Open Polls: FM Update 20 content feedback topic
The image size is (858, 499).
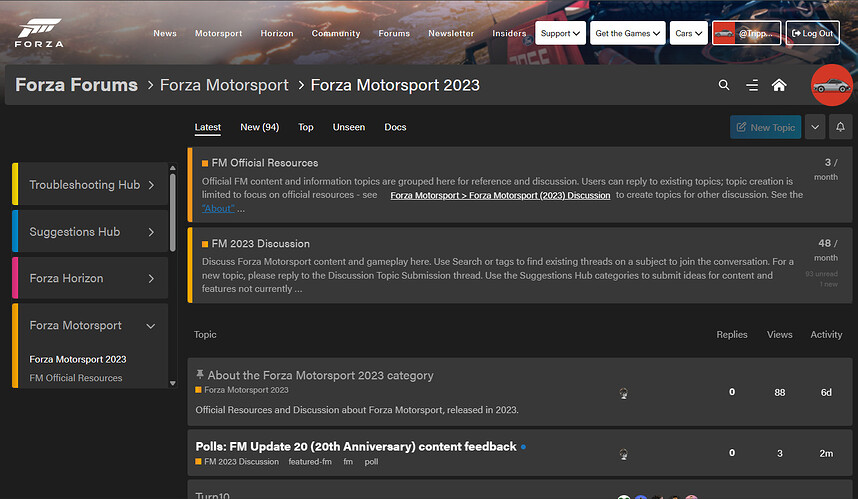point(356,446)
